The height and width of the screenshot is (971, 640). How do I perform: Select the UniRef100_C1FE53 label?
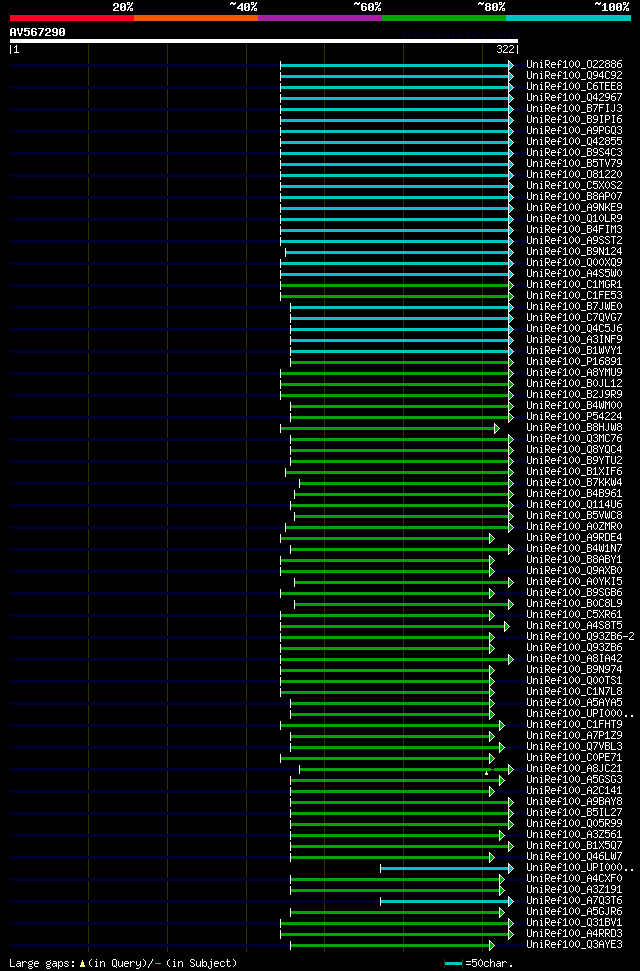click(574, 295)
